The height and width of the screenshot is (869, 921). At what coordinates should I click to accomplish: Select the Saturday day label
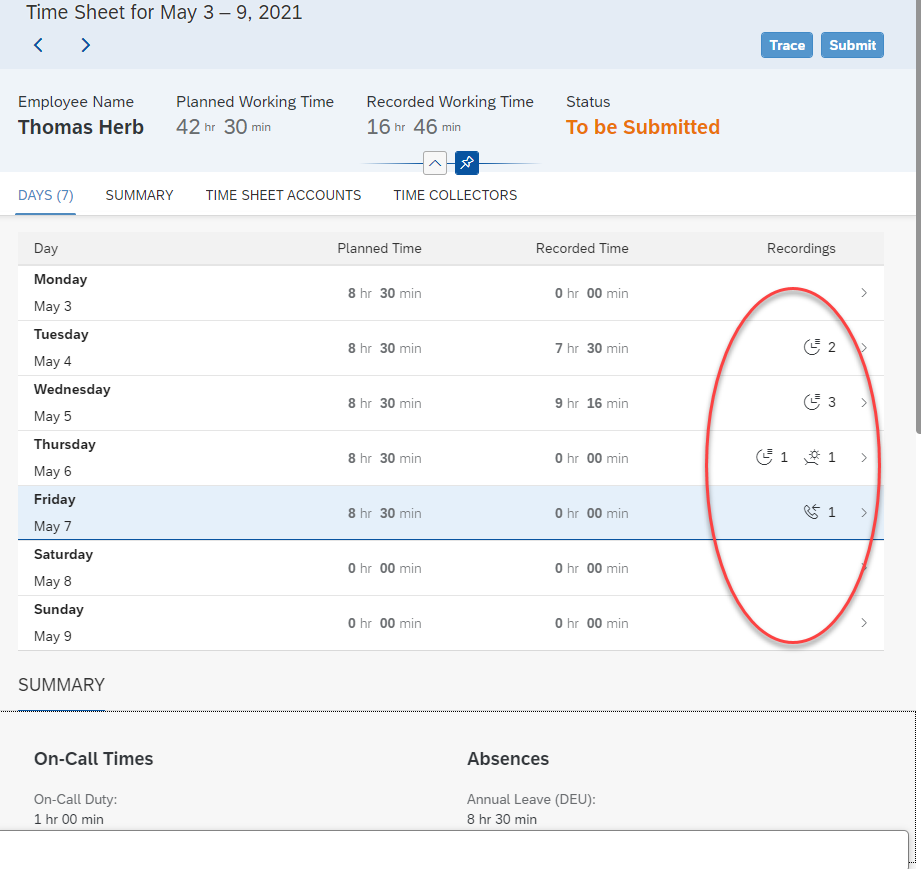63,555
